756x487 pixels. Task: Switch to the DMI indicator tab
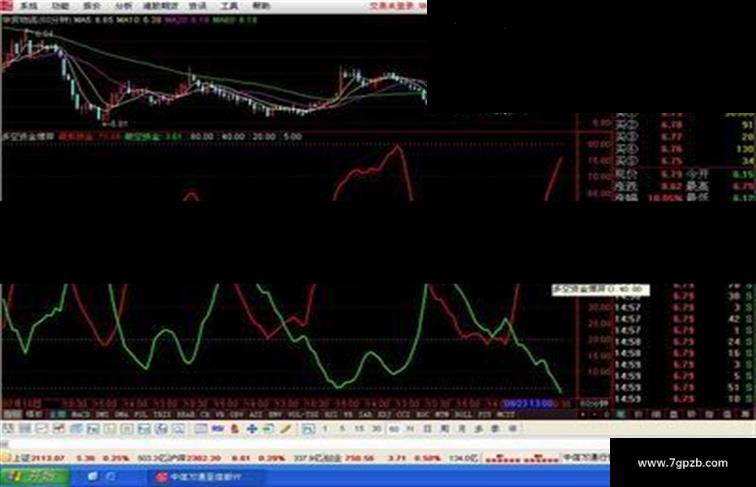click(102, 414)
